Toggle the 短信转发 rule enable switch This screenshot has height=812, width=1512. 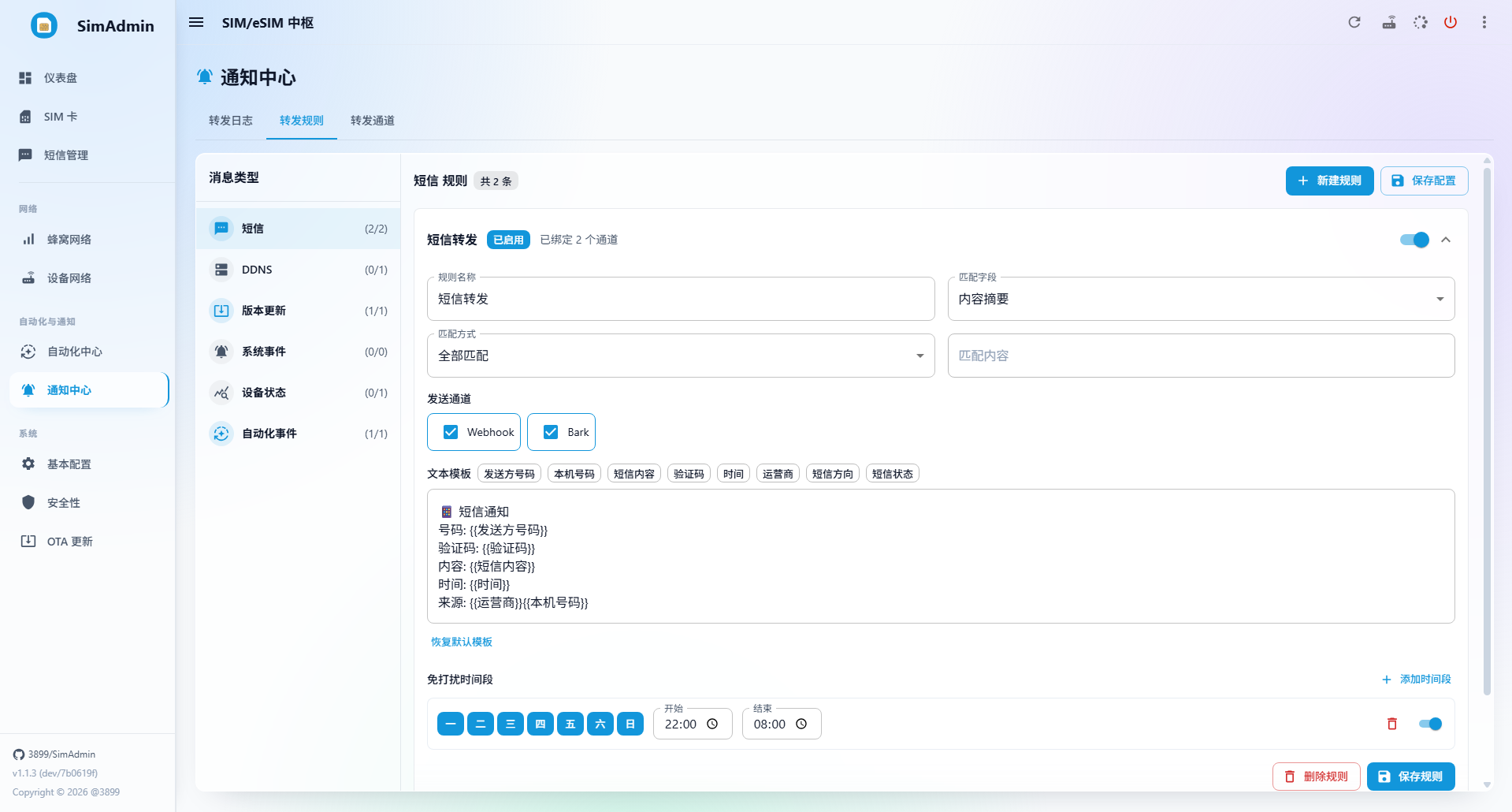(x=1415, y=240)
